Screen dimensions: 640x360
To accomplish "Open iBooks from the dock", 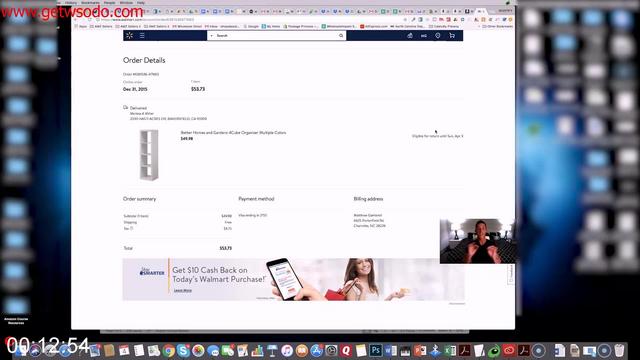I will pos(302,351).
